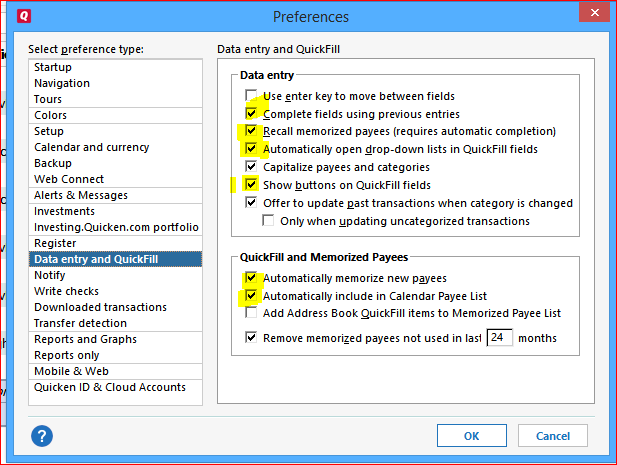617x465 pixels.
Task: Select Navigation in preference list
Action: (x=115, y=83)
